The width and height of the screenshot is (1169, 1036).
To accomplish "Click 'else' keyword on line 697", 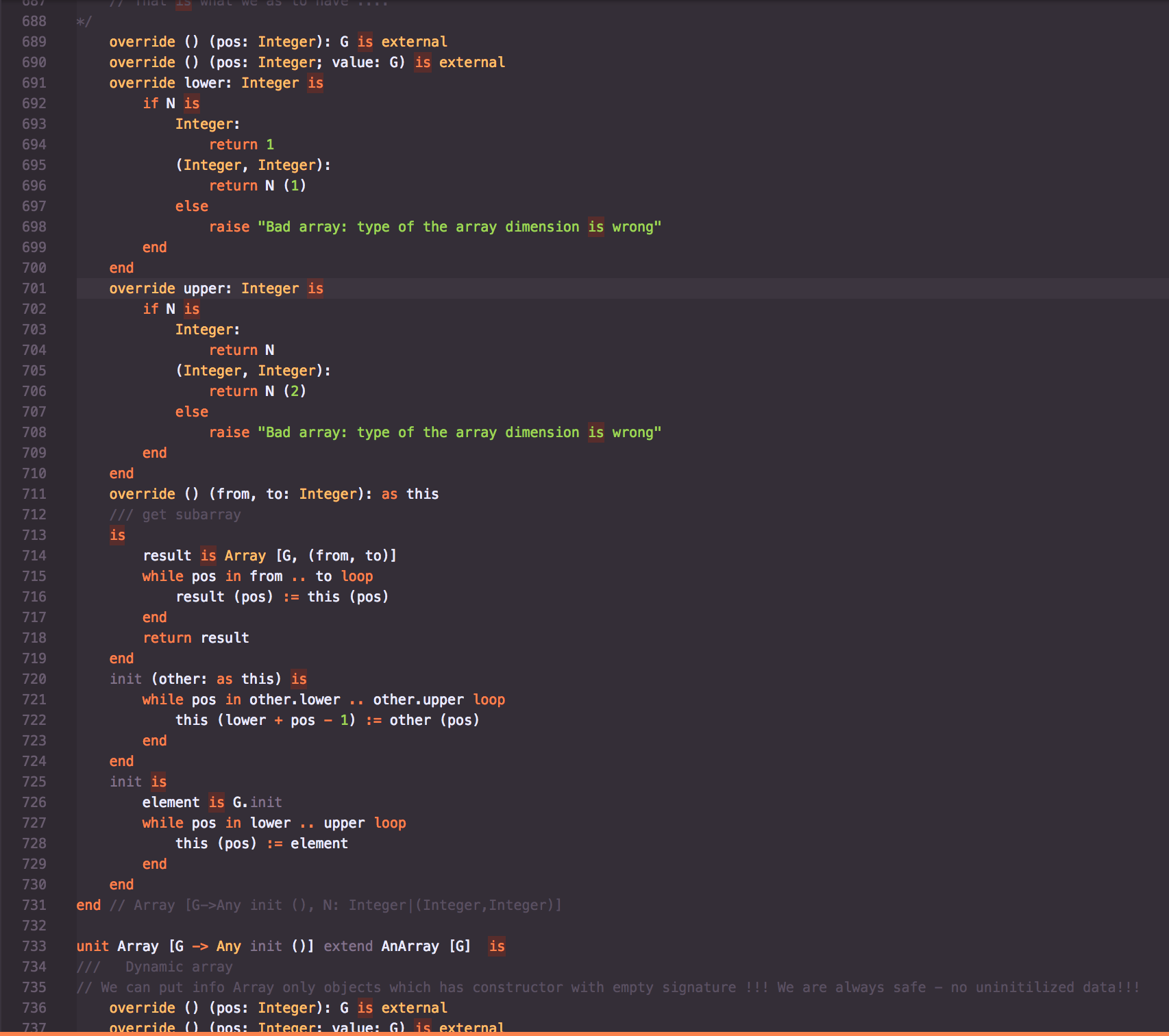I will pos(192,206).
